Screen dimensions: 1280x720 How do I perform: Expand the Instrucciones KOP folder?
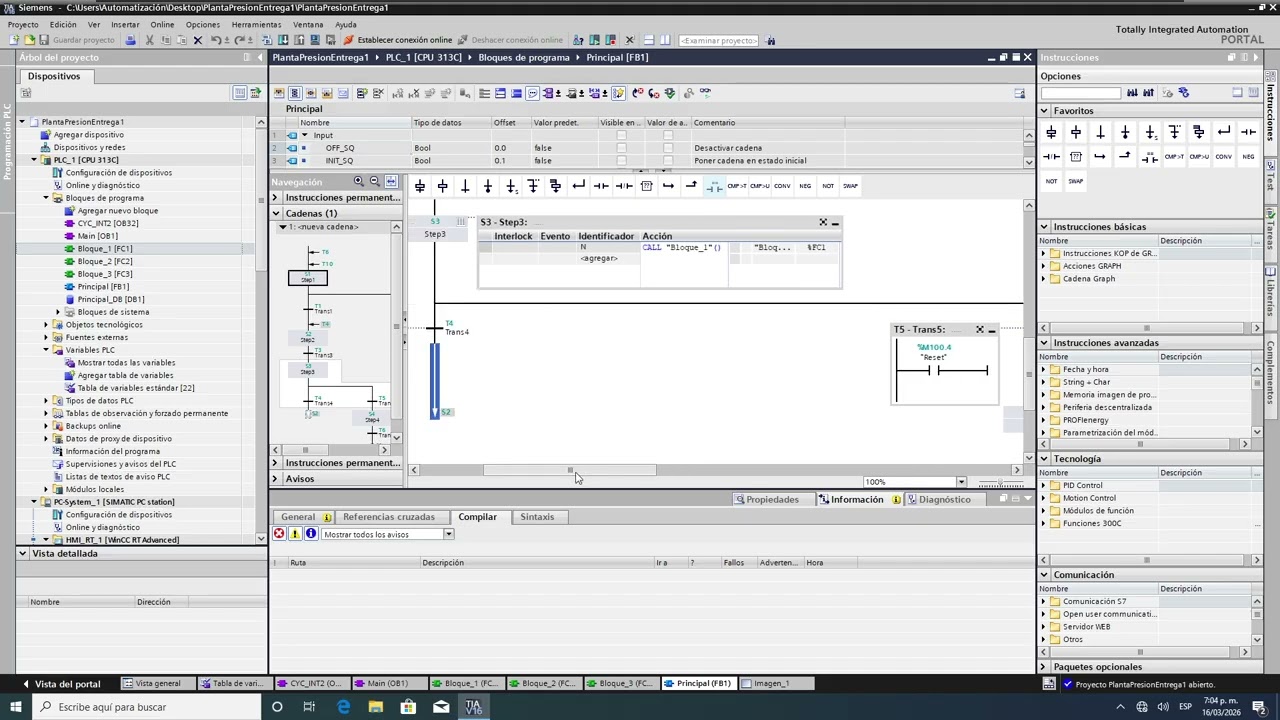click(1044, 254)
